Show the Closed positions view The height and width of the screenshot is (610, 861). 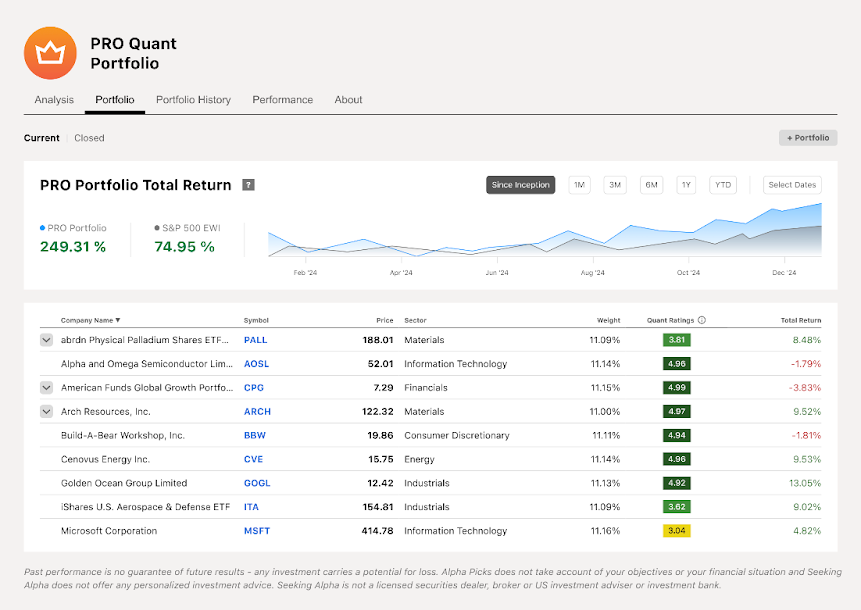coord(89,138)
